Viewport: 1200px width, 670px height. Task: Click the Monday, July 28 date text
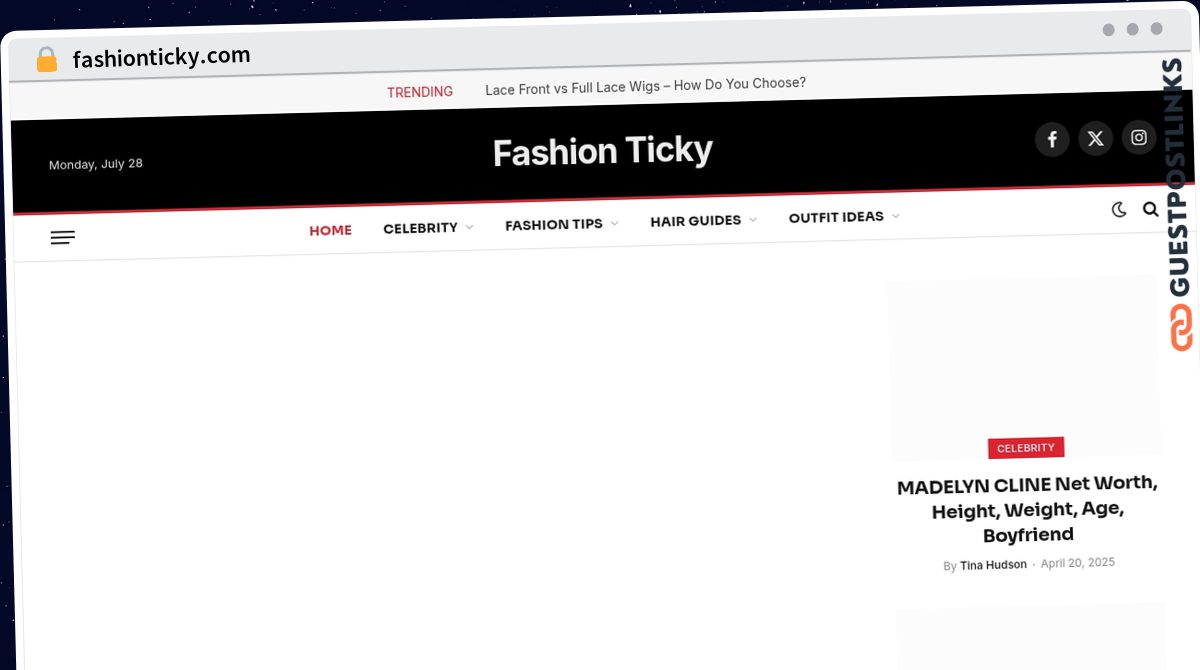(96, 164)
